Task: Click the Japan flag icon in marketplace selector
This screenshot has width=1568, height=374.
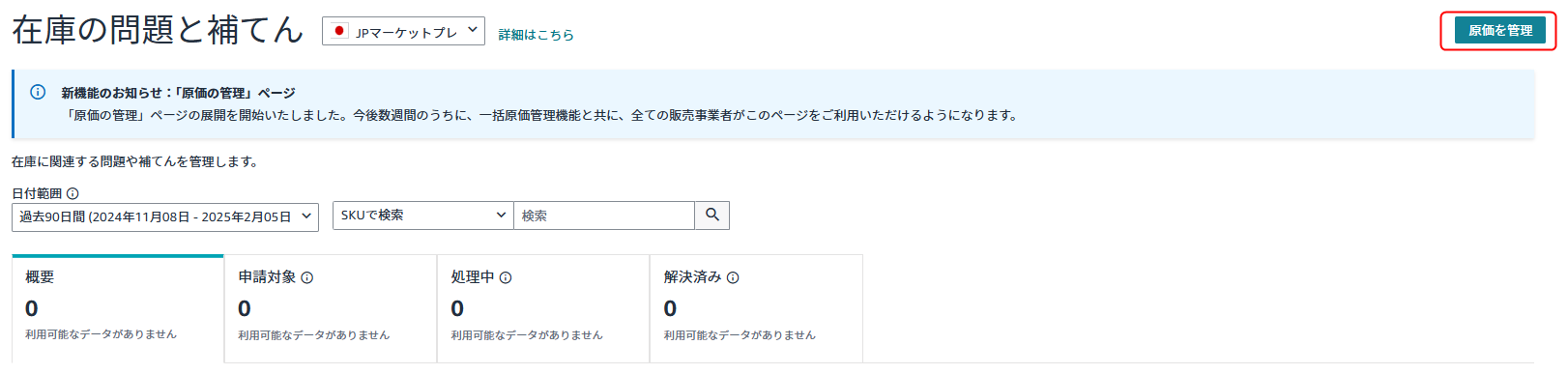Action: point(338,31)
